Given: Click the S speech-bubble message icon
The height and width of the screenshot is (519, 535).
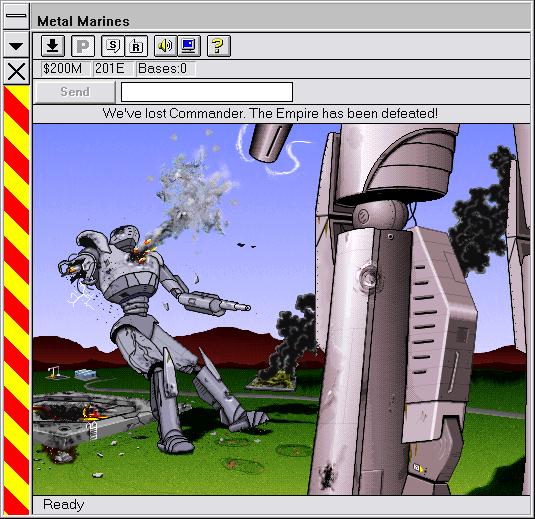Looking at the screenshot, I should 113,46.
